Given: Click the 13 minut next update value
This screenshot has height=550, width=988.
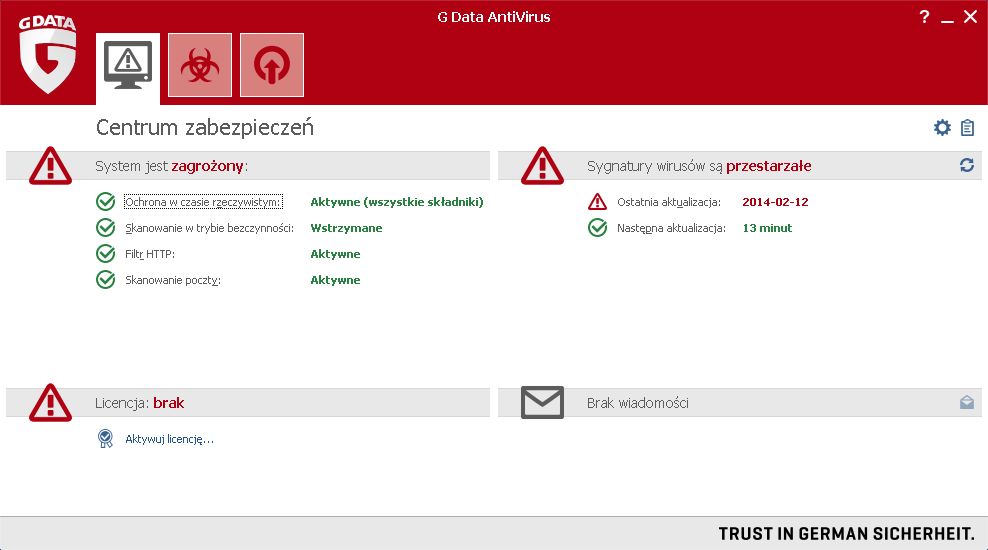Looking at the screenshot, I should [767, 228].
